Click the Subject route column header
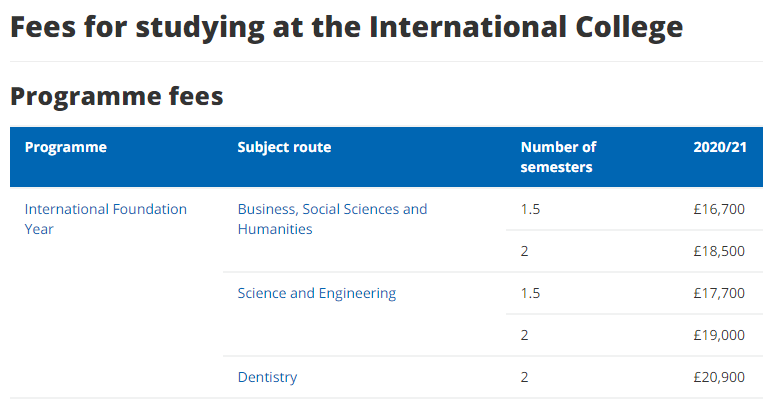The image size is (763, 401). point(284,147)
